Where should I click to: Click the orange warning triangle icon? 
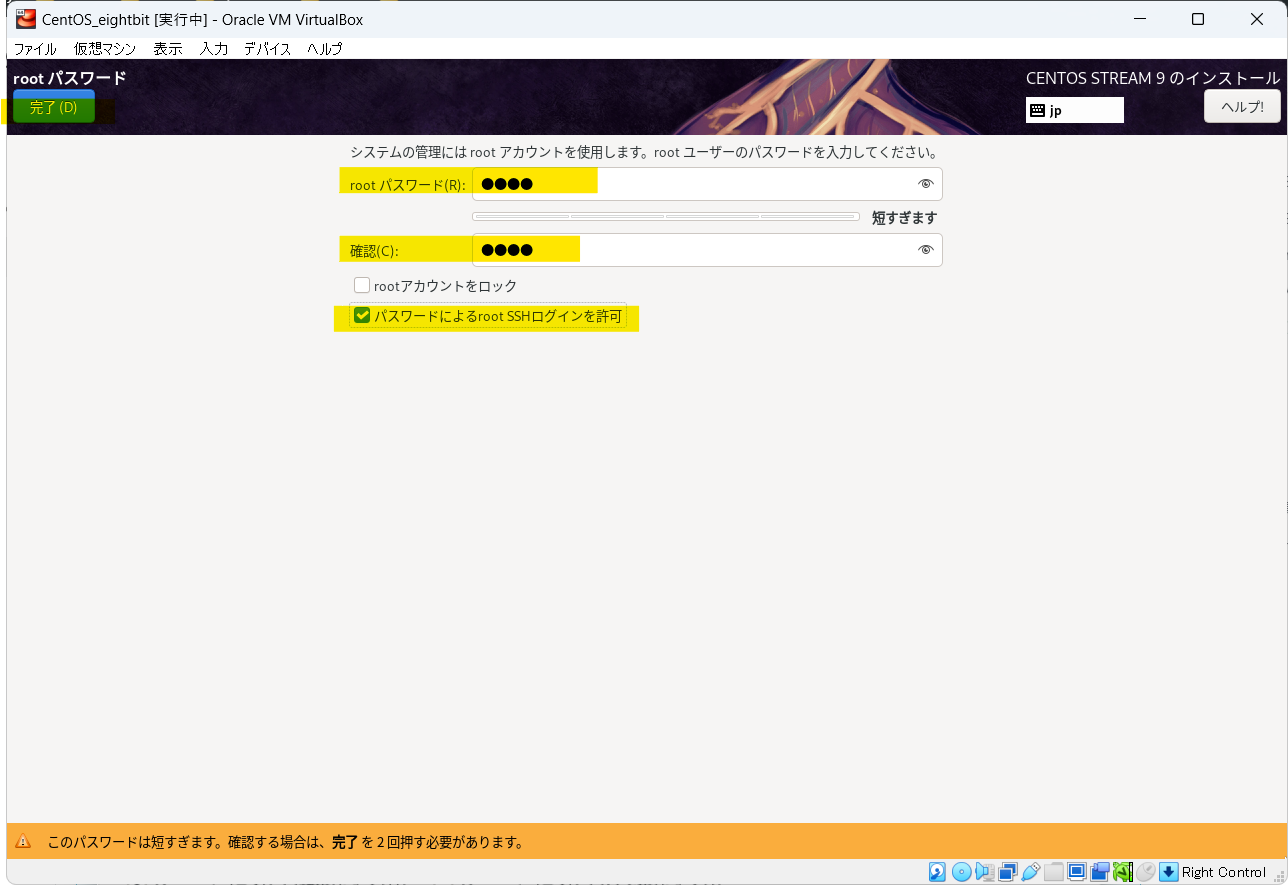coord(23,841)
